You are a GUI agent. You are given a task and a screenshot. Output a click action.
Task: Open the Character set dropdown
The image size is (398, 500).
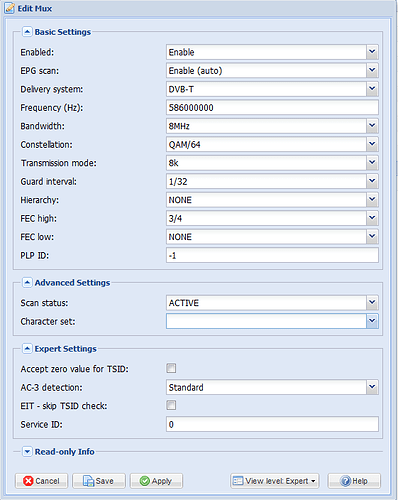pos(372,321)
